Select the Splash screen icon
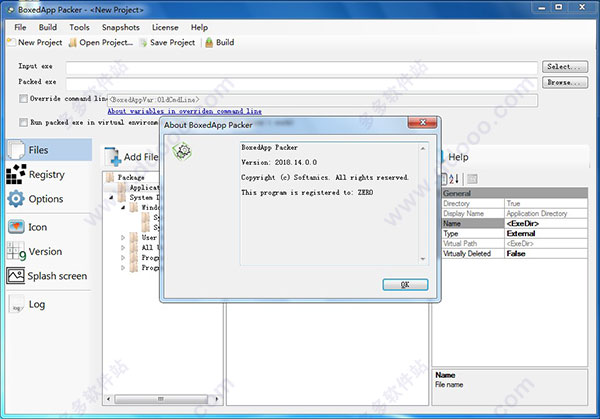The height and width of the screenshot is (419, 600). 15,276
